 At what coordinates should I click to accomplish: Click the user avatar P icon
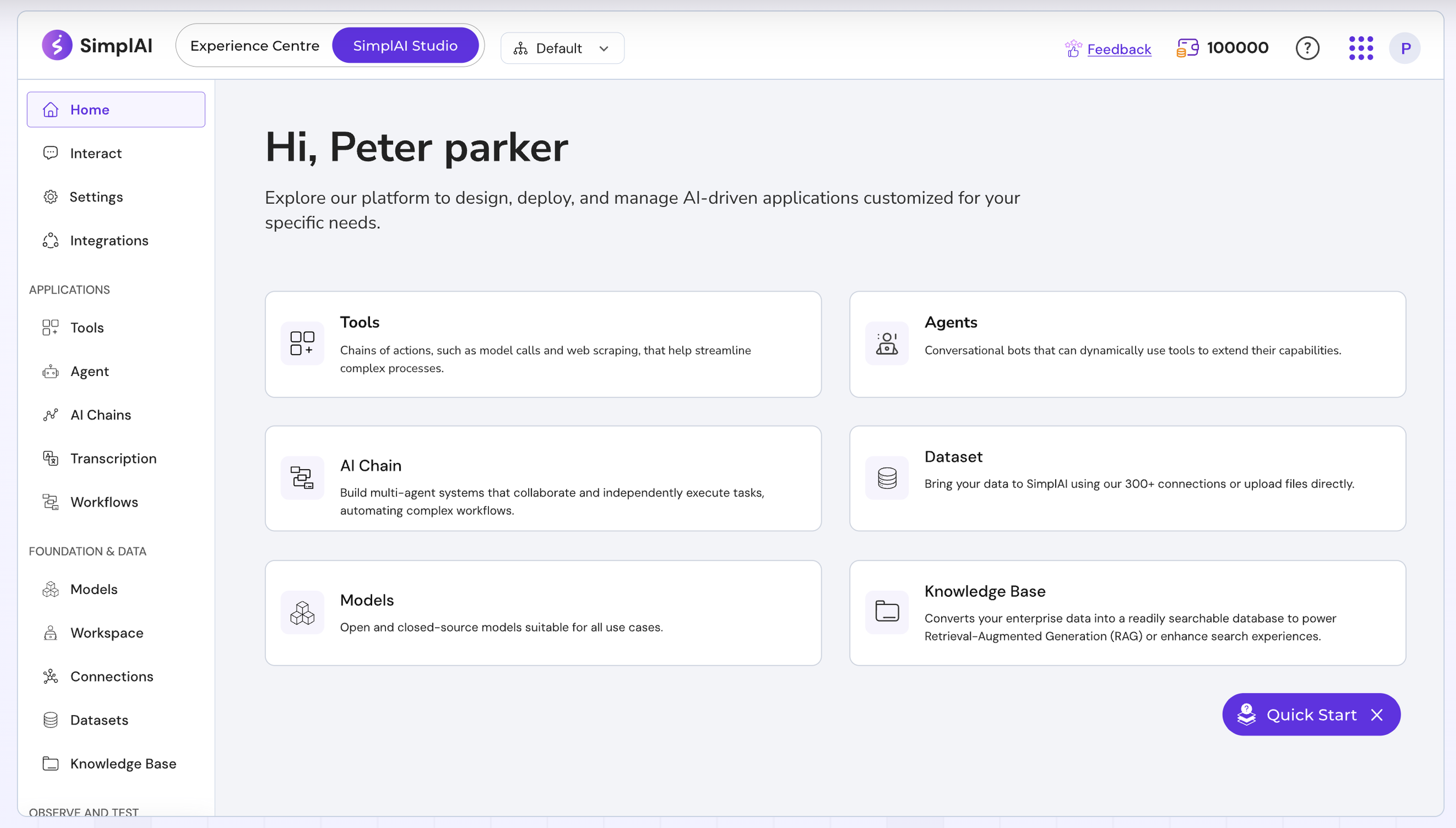(x=1404, y=48)
